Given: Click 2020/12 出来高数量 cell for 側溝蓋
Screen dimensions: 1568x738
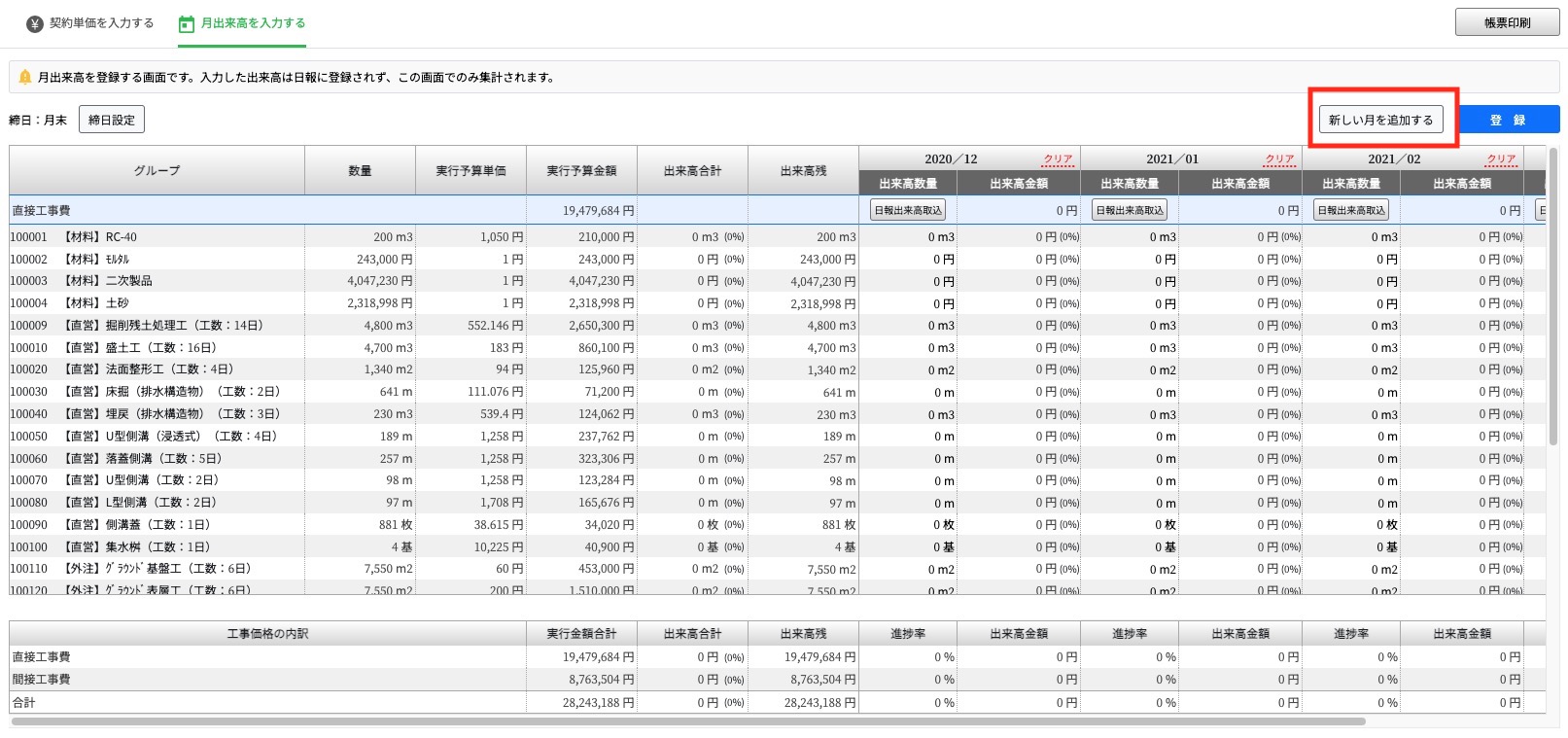Looking at the screenshot, I should (x=908, y=525).
